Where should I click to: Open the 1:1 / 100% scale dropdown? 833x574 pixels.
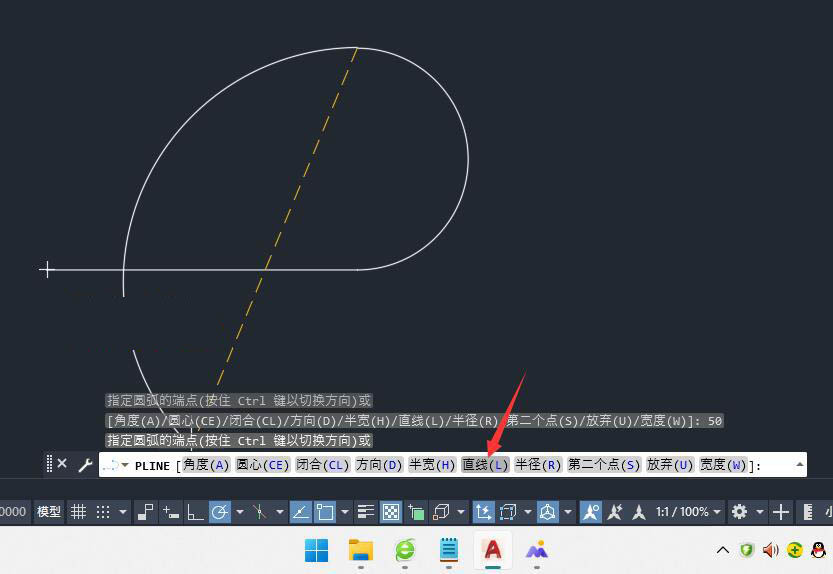coord(688,512)
